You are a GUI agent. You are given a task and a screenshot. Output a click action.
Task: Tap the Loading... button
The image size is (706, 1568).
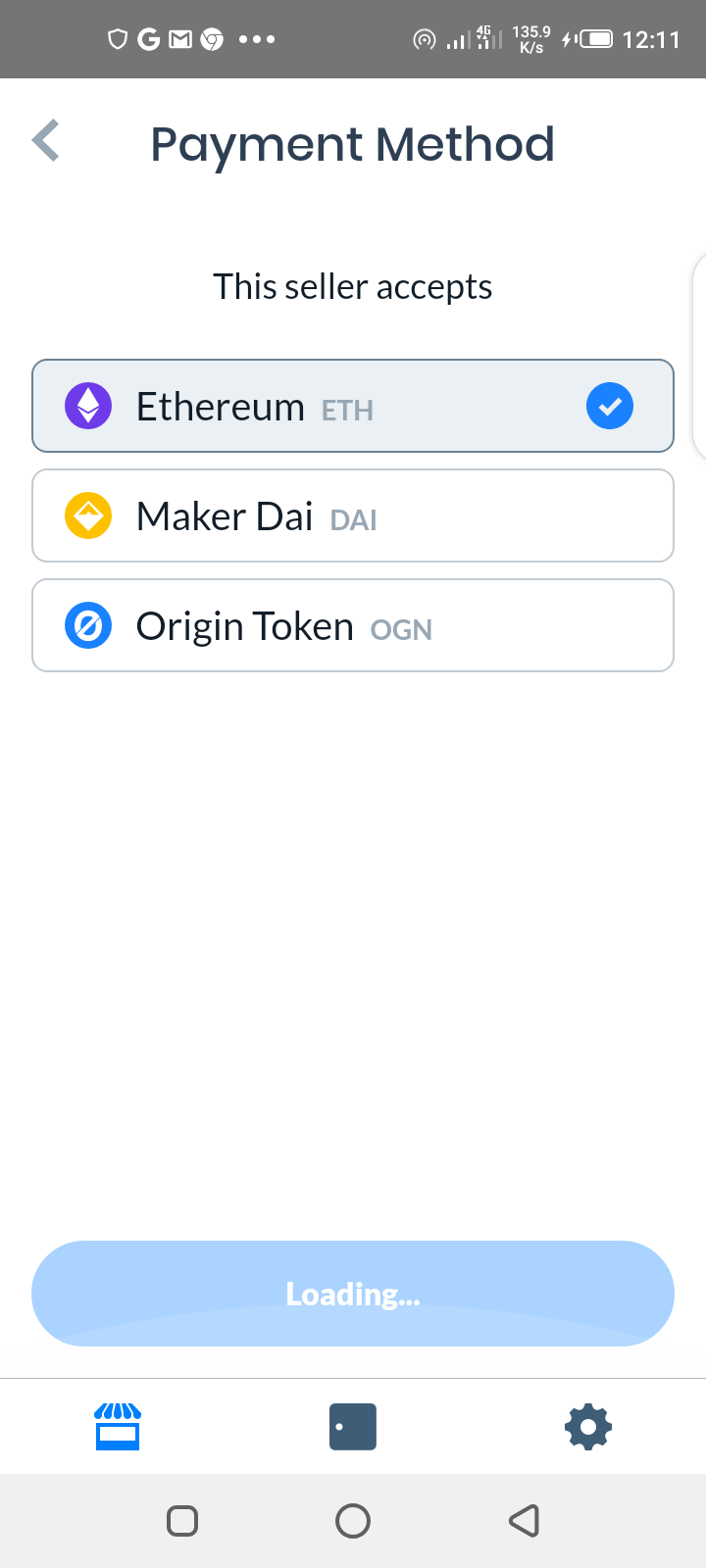click(353, 1294)
